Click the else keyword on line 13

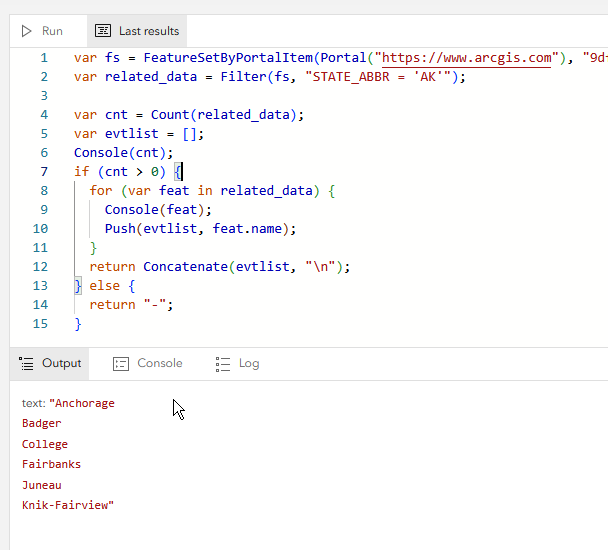coord(105,286)
